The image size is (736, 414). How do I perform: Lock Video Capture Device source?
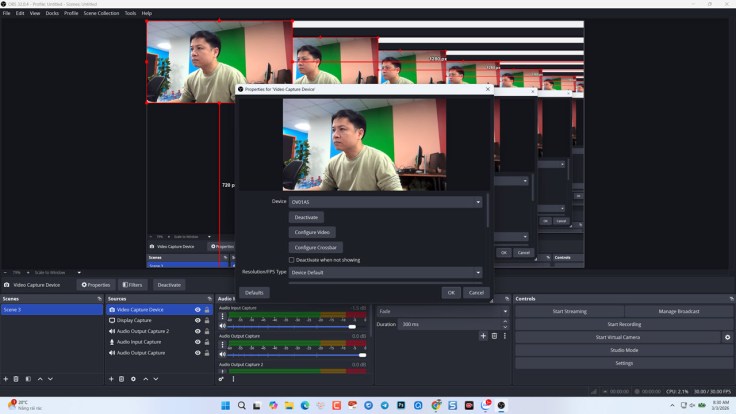207,310
